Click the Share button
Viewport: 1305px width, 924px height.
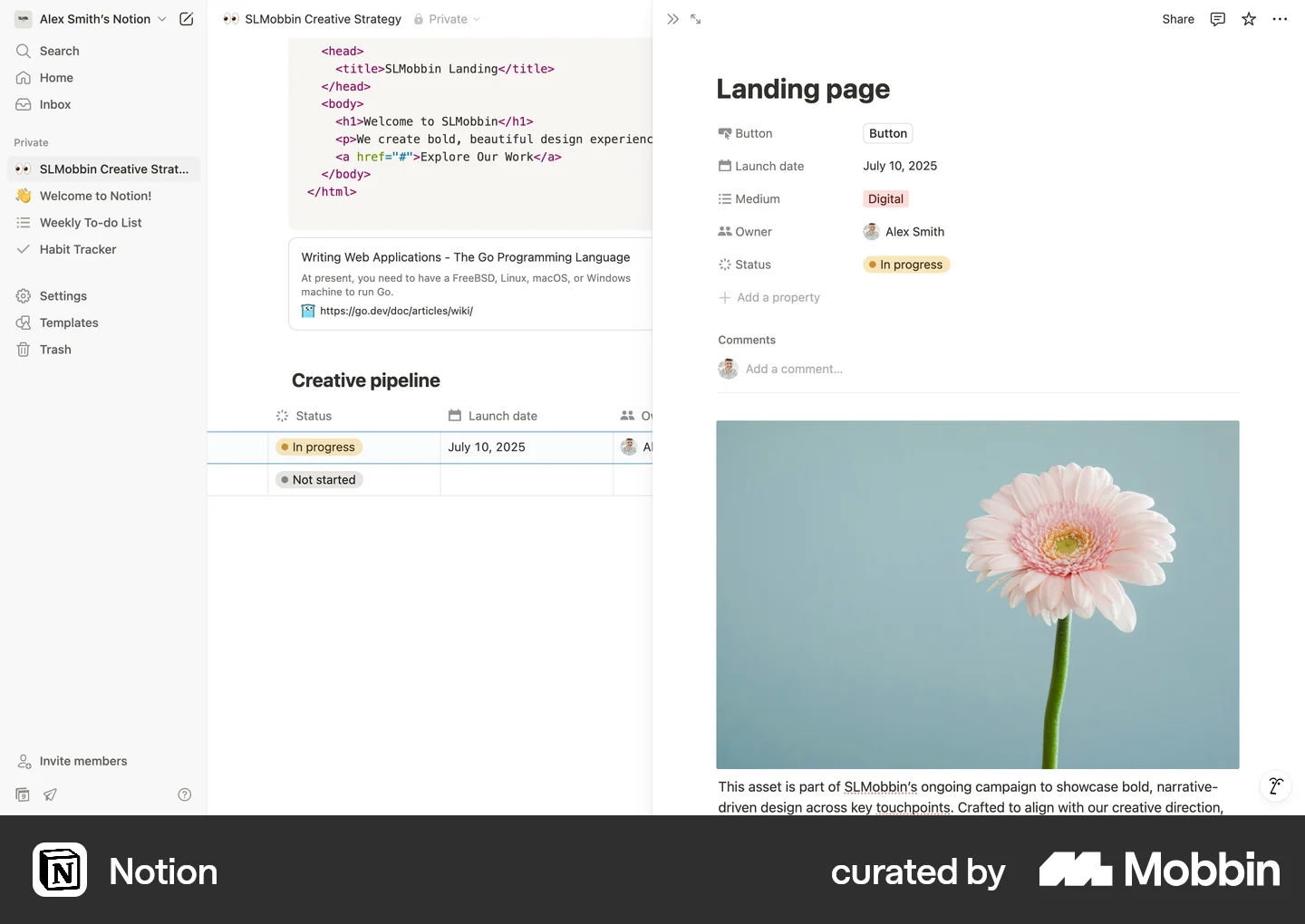point(1178,19)
